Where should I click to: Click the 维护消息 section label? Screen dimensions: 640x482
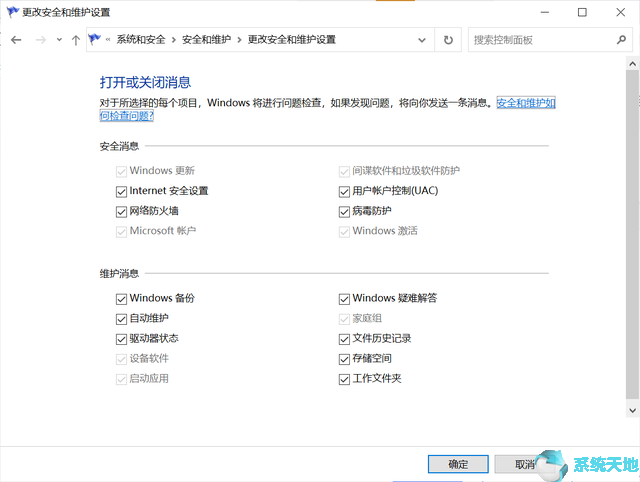coord(119,273)
